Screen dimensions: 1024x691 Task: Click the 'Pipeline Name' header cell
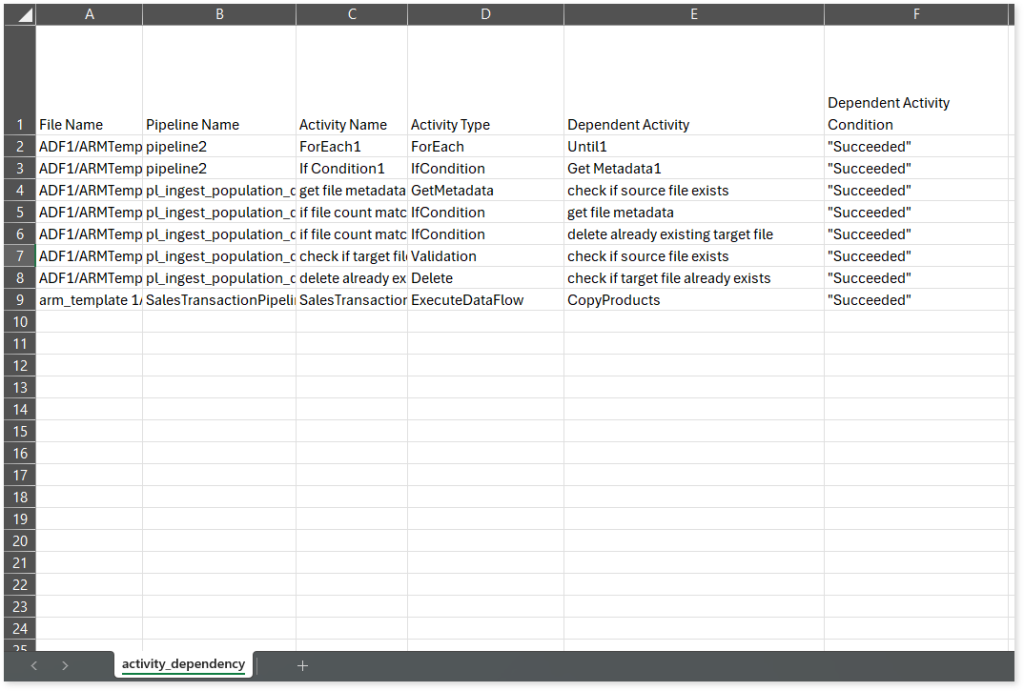tap(192, 125)
